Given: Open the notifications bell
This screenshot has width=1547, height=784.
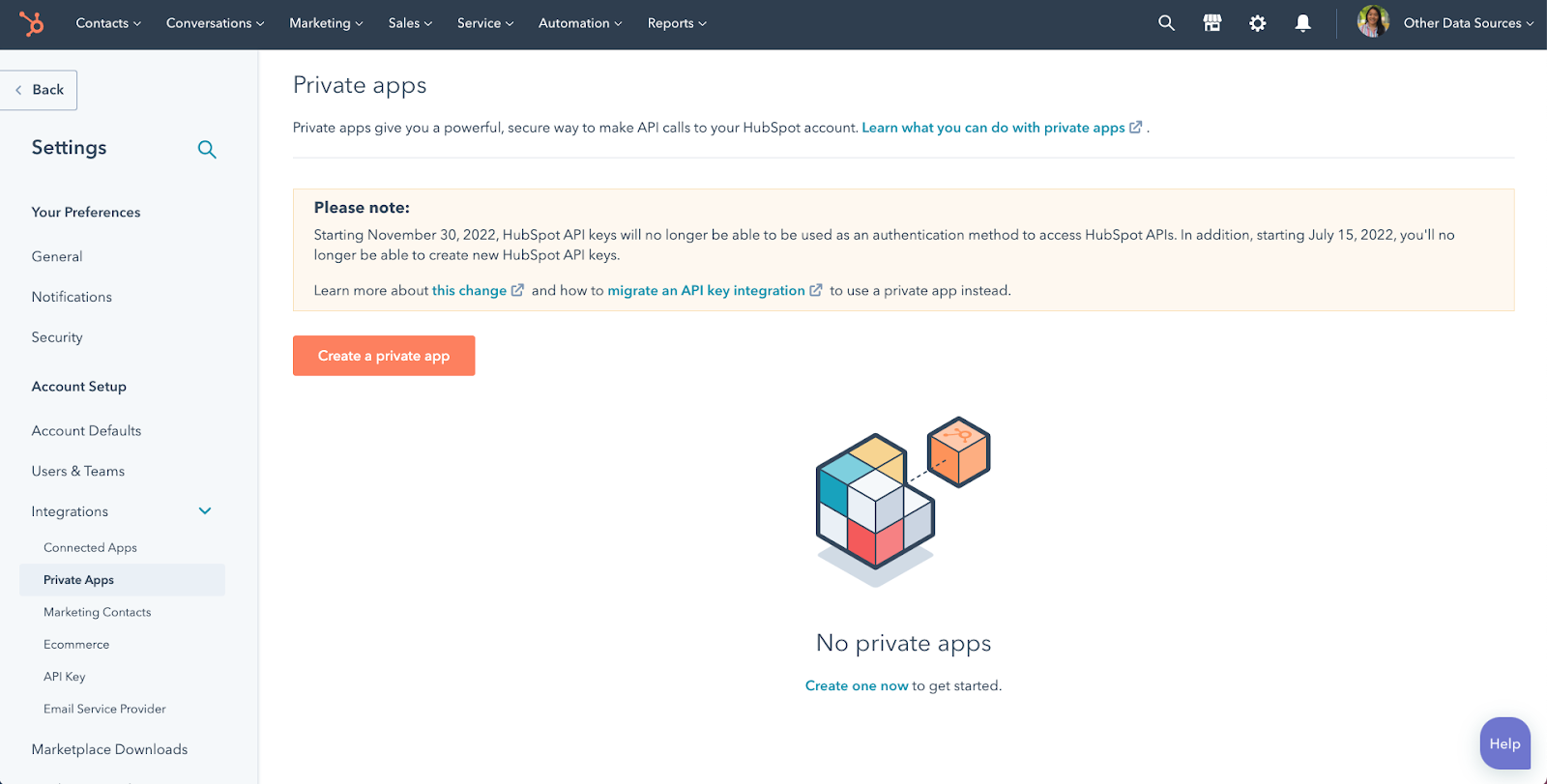Looking at the screenshot, I should (1302, 23).
